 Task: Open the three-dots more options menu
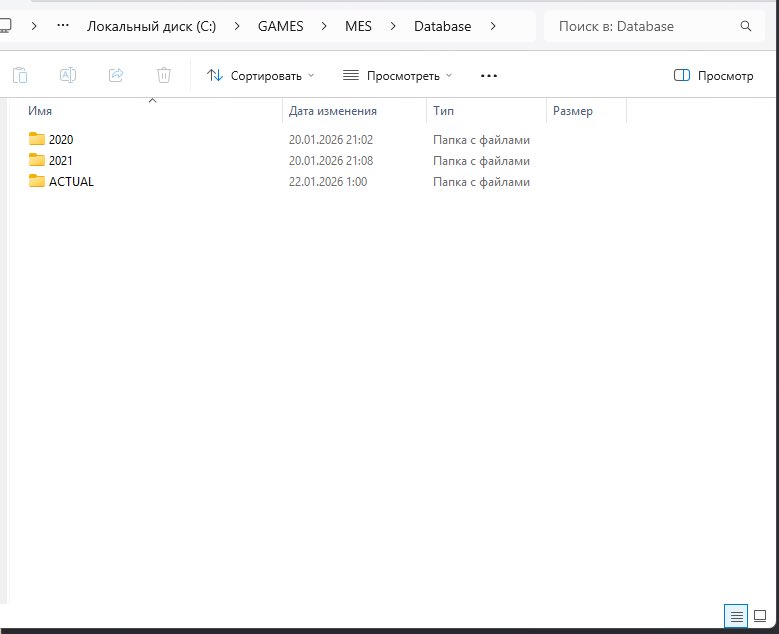[x=489, y=76]
